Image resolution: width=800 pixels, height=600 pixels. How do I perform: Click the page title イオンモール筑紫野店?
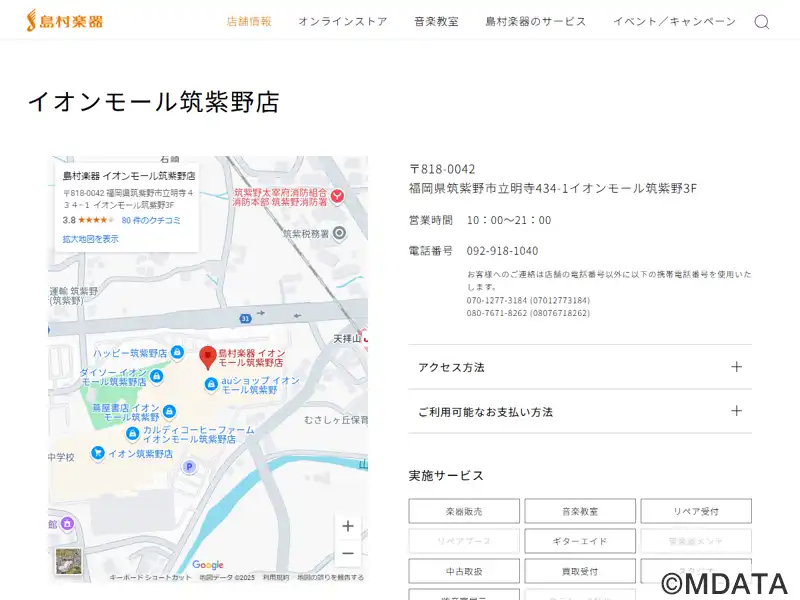[x=154, y=102]
